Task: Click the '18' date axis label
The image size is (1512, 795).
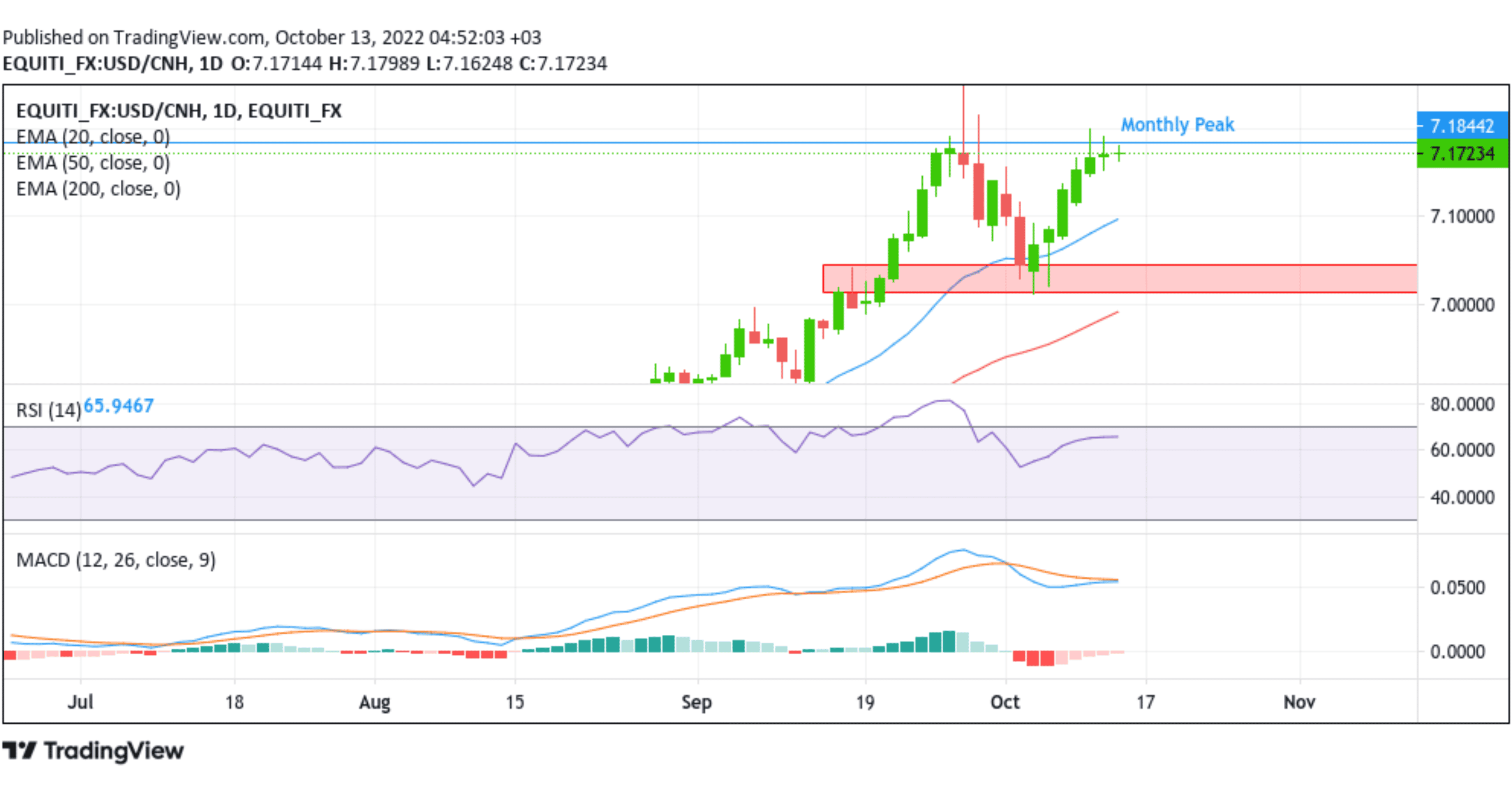Action: click(x=234, y=702)
